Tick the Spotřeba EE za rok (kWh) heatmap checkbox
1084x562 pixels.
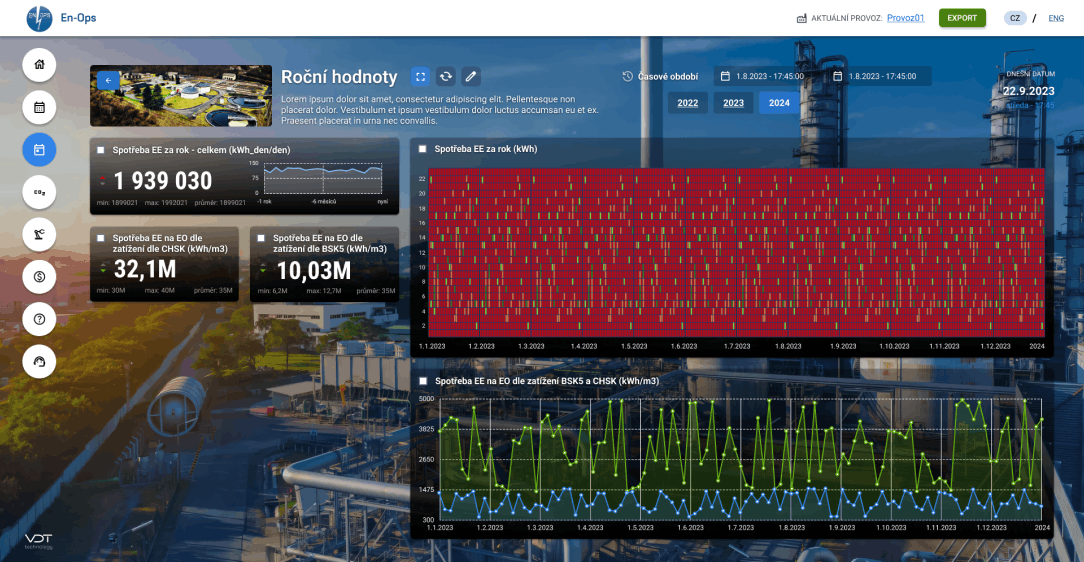click(x=422, y=149)
